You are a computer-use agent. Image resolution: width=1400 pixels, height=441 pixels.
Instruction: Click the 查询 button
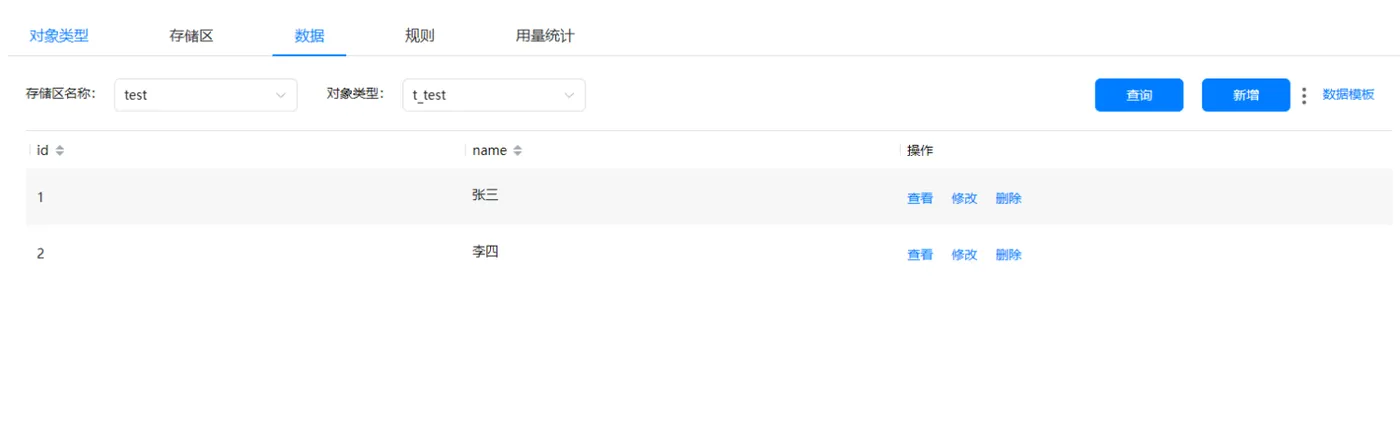coord(1139,95)
